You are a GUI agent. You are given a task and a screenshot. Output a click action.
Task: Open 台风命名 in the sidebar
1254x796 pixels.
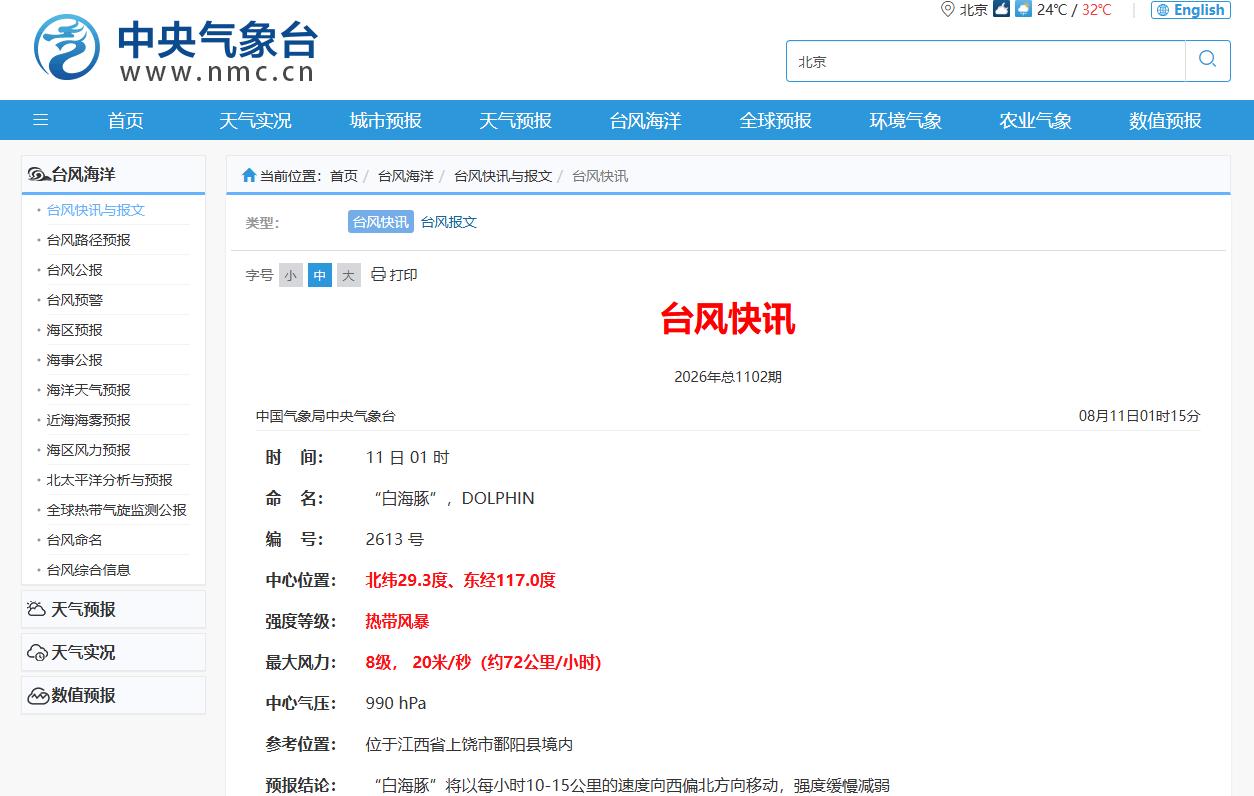[x=75, y=540]
